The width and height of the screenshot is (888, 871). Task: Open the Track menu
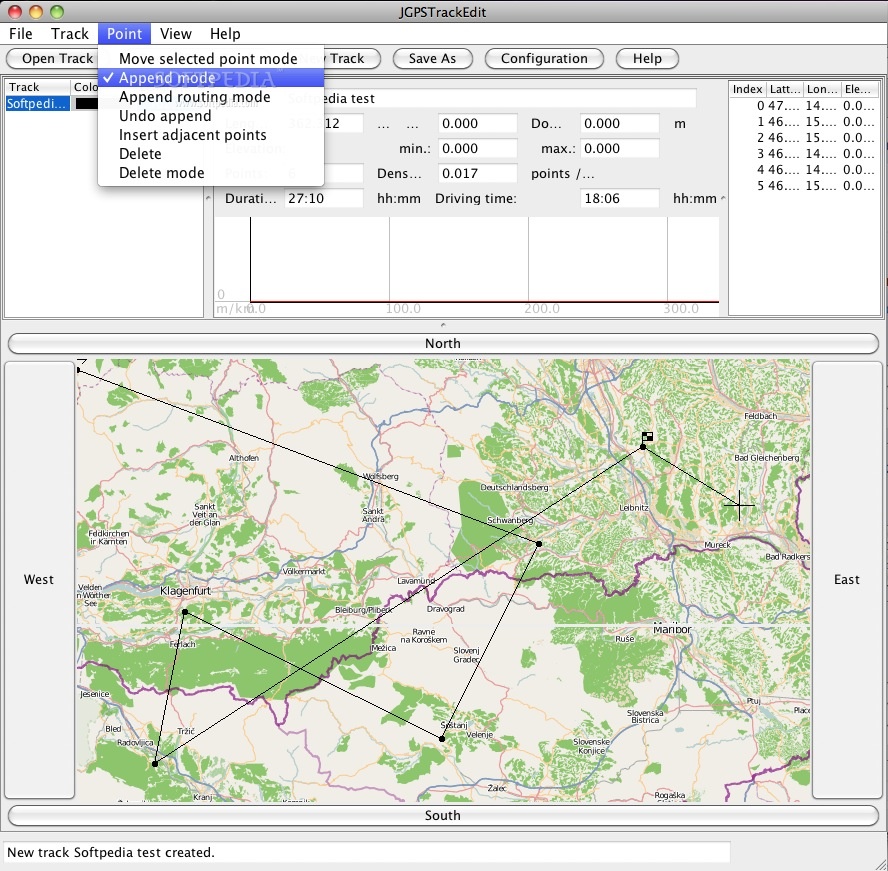[70, 34]
